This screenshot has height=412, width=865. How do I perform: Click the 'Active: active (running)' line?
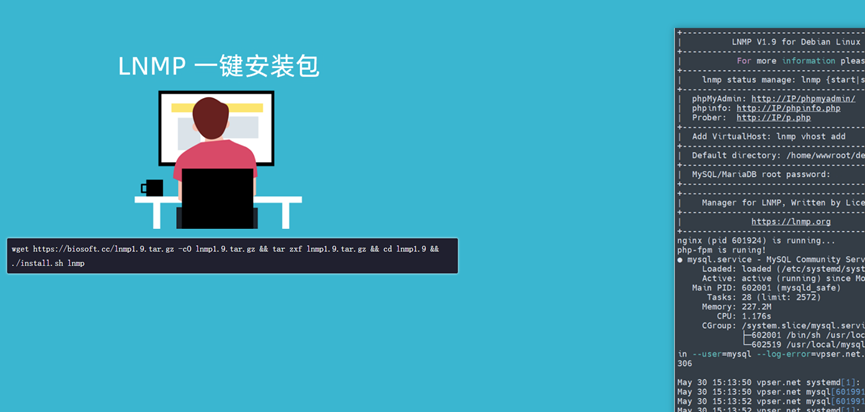tap(783, 279)
